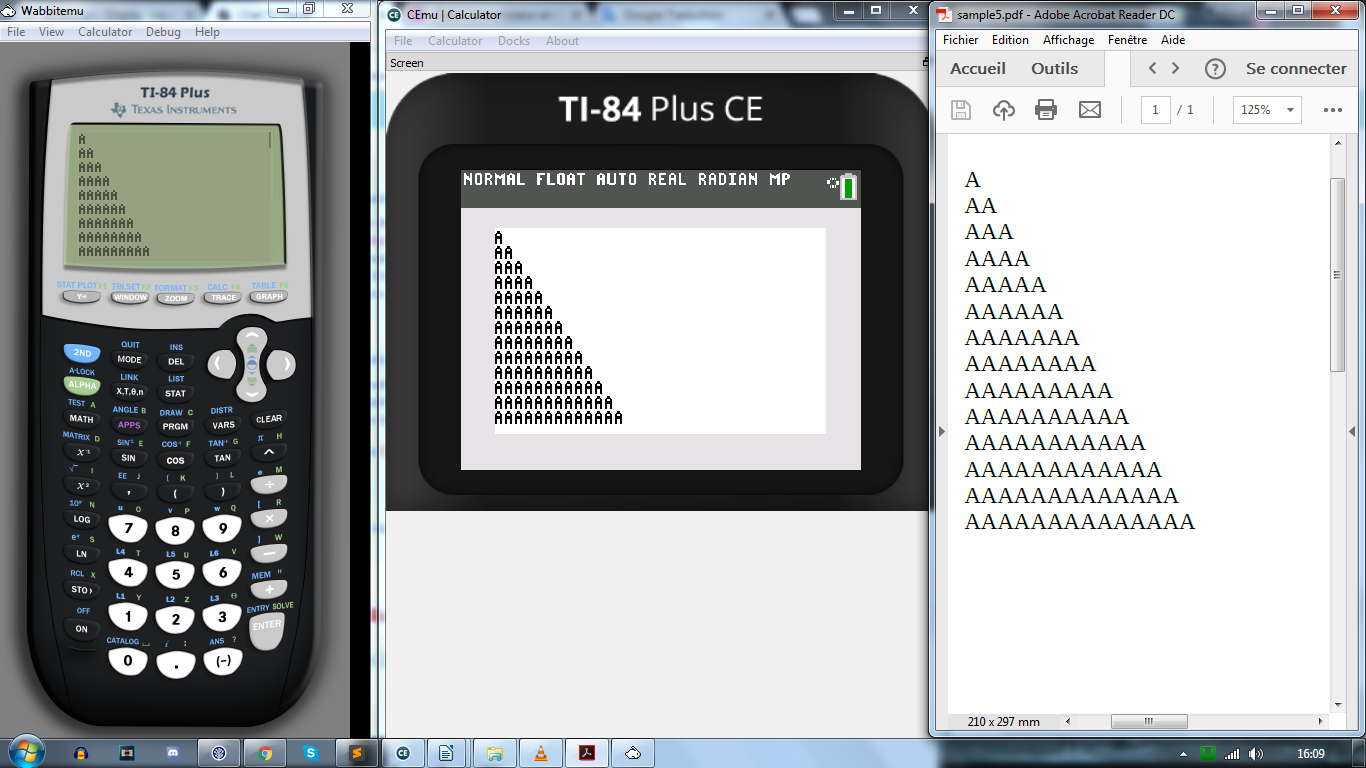Open the Acrobat Fichier menu
This screenshot has height=768, width=1366.
(960, 40)
